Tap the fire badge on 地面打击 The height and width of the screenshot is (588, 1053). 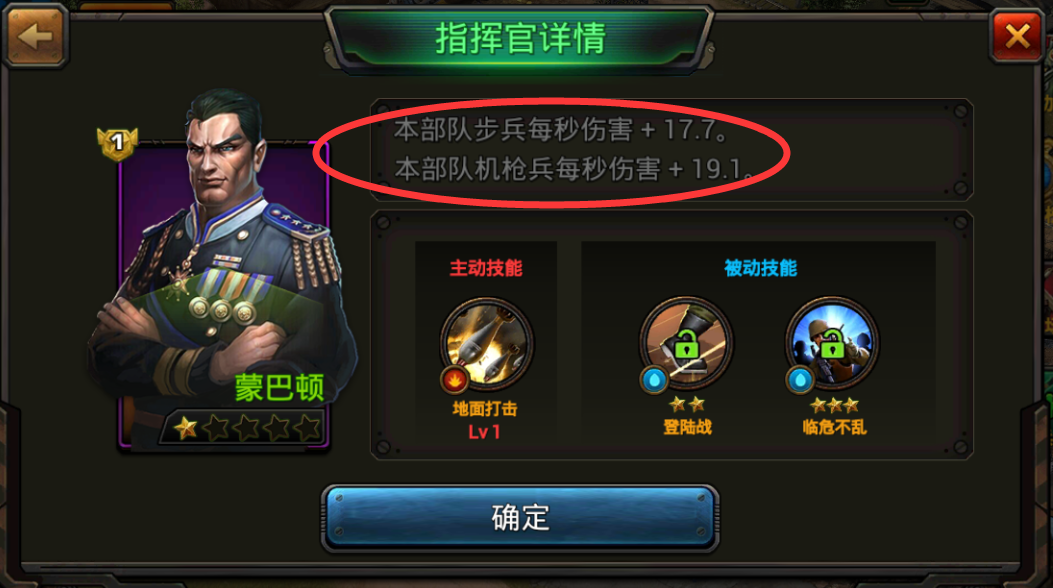pos(455,380)
